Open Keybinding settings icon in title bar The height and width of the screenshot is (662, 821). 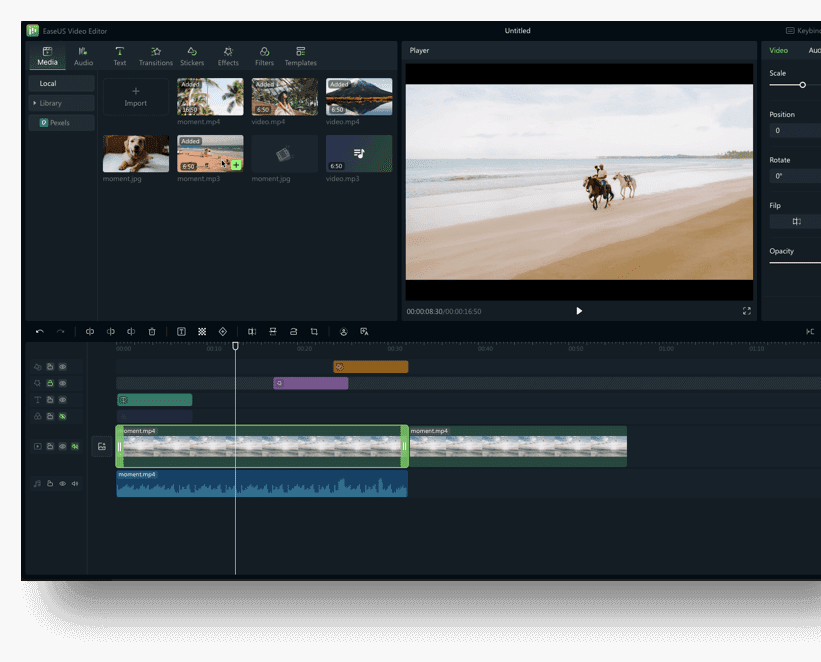tap(790, 31)
